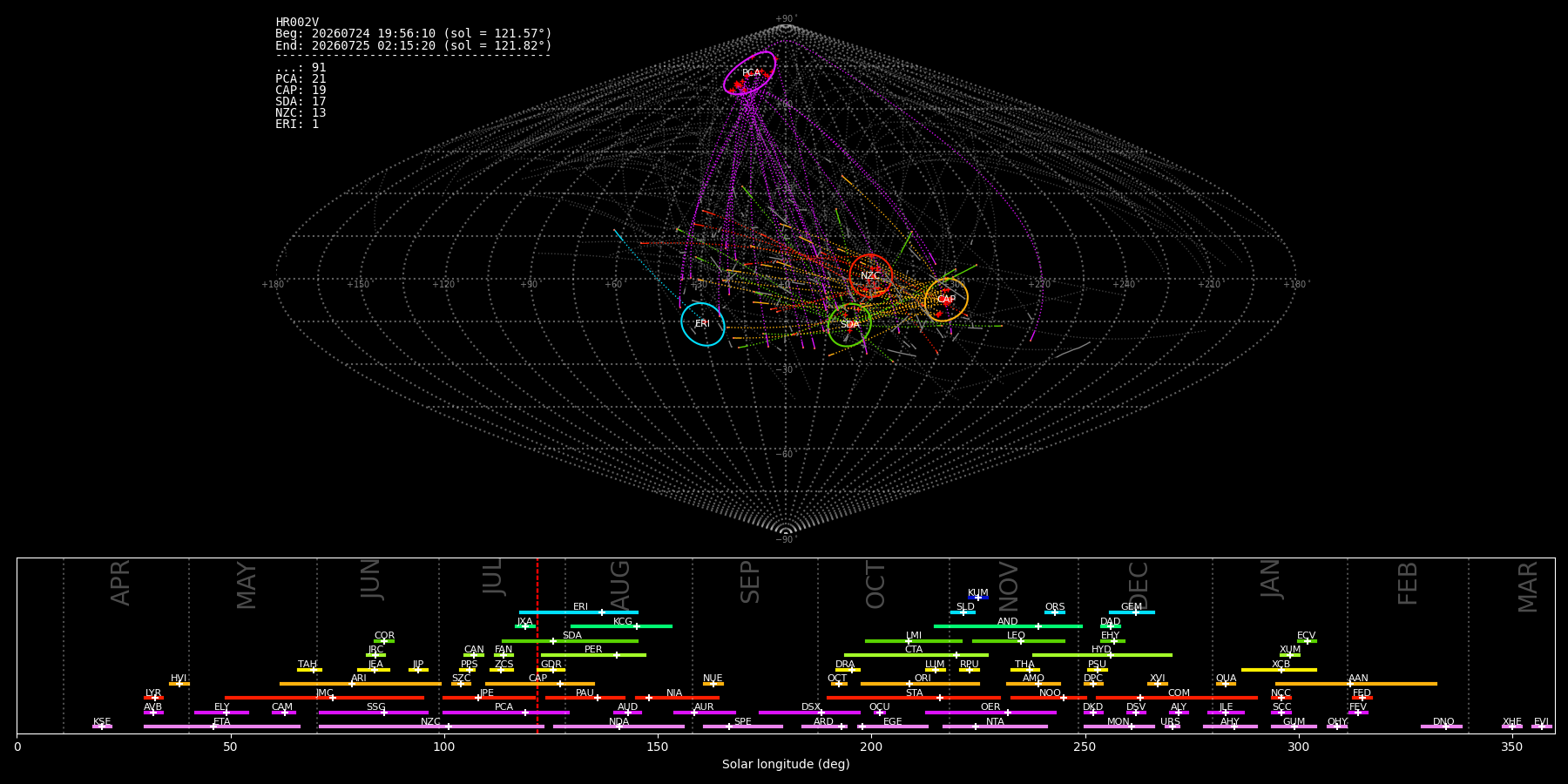Click the magenta PCA radiant ellipse
The height and width of the screenshot is (784, 1568).
pyautogui.click(x=750, y=73)
